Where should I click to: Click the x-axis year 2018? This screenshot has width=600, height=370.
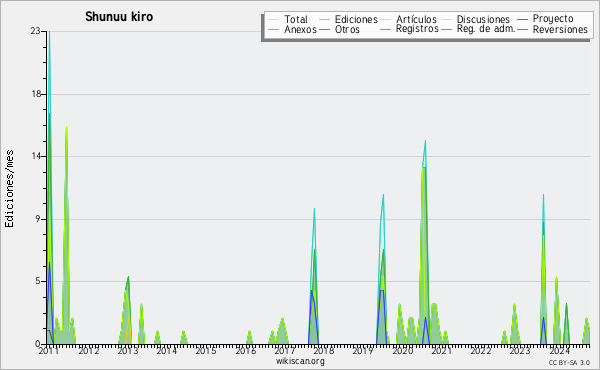[x=324, y=351]
